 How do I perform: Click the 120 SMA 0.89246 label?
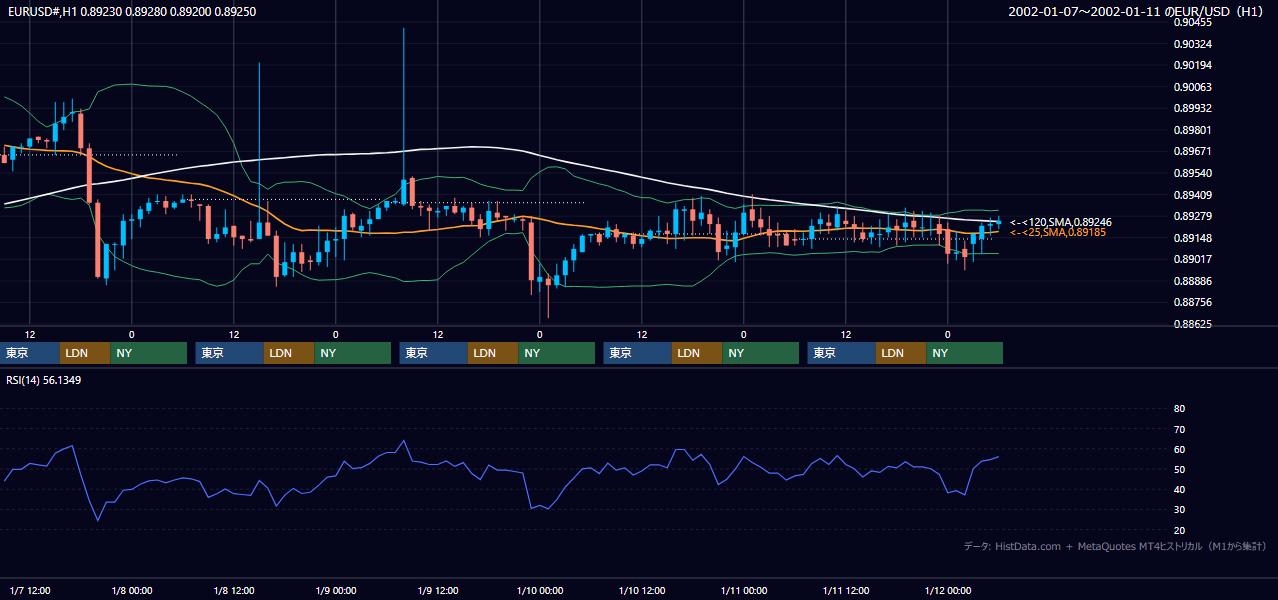(1061, 222)
